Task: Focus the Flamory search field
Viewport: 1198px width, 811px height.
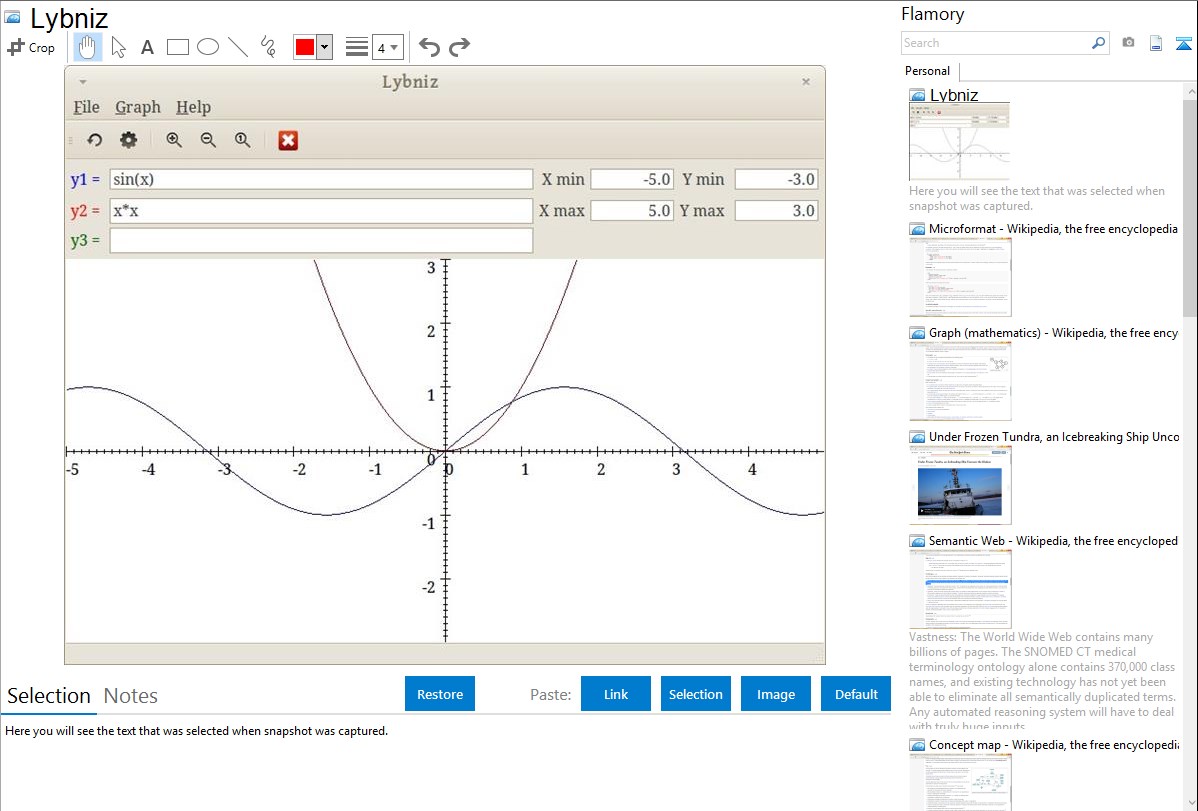Action: pos(995,43)
